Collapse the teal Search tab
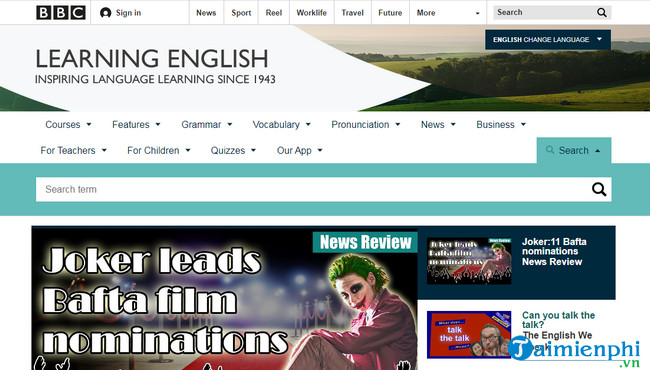The width and height of the screenshot is (650, 370). tap(574, 150)
